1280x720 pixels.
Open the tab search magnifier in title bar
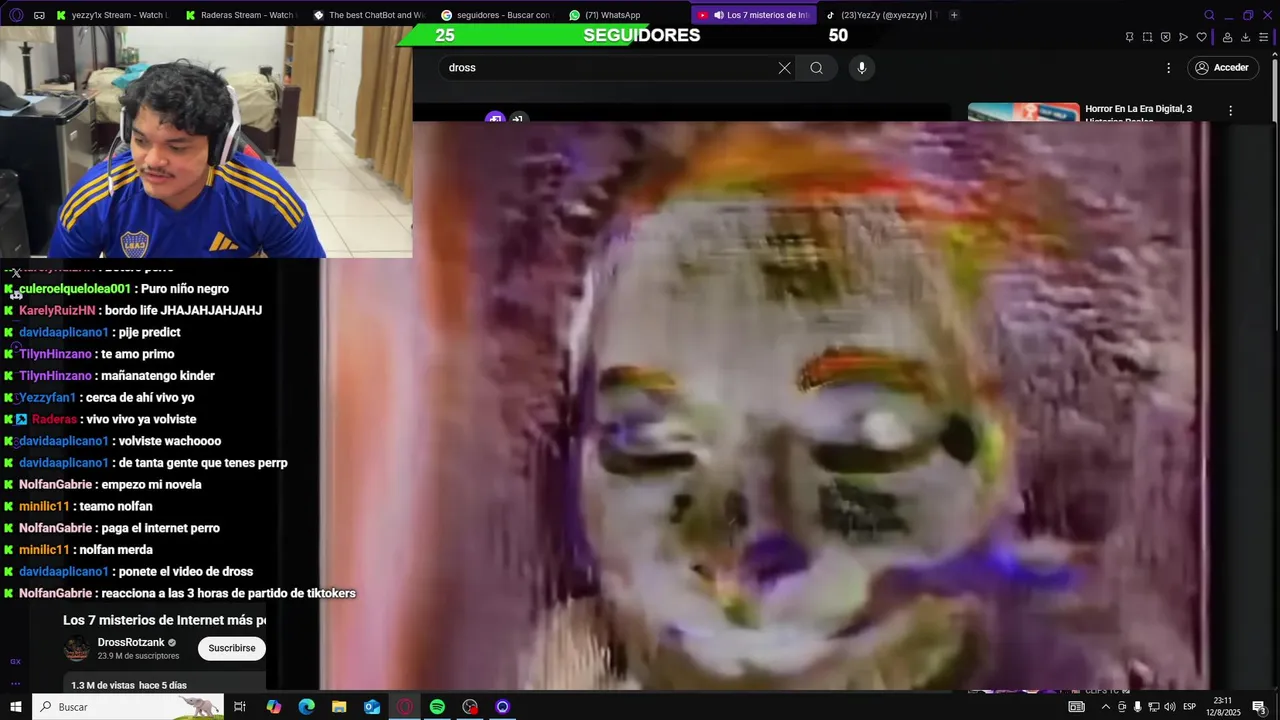point(1209,15)
